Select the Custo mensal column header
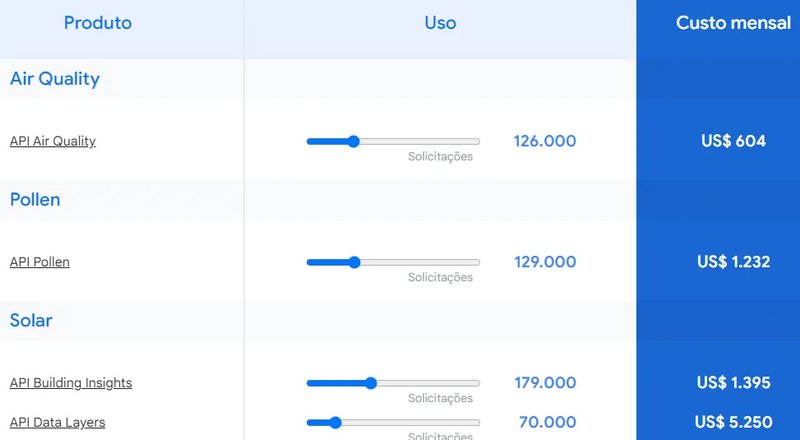The width and height of the screenshot is (800, 440). tap(733, 23)
